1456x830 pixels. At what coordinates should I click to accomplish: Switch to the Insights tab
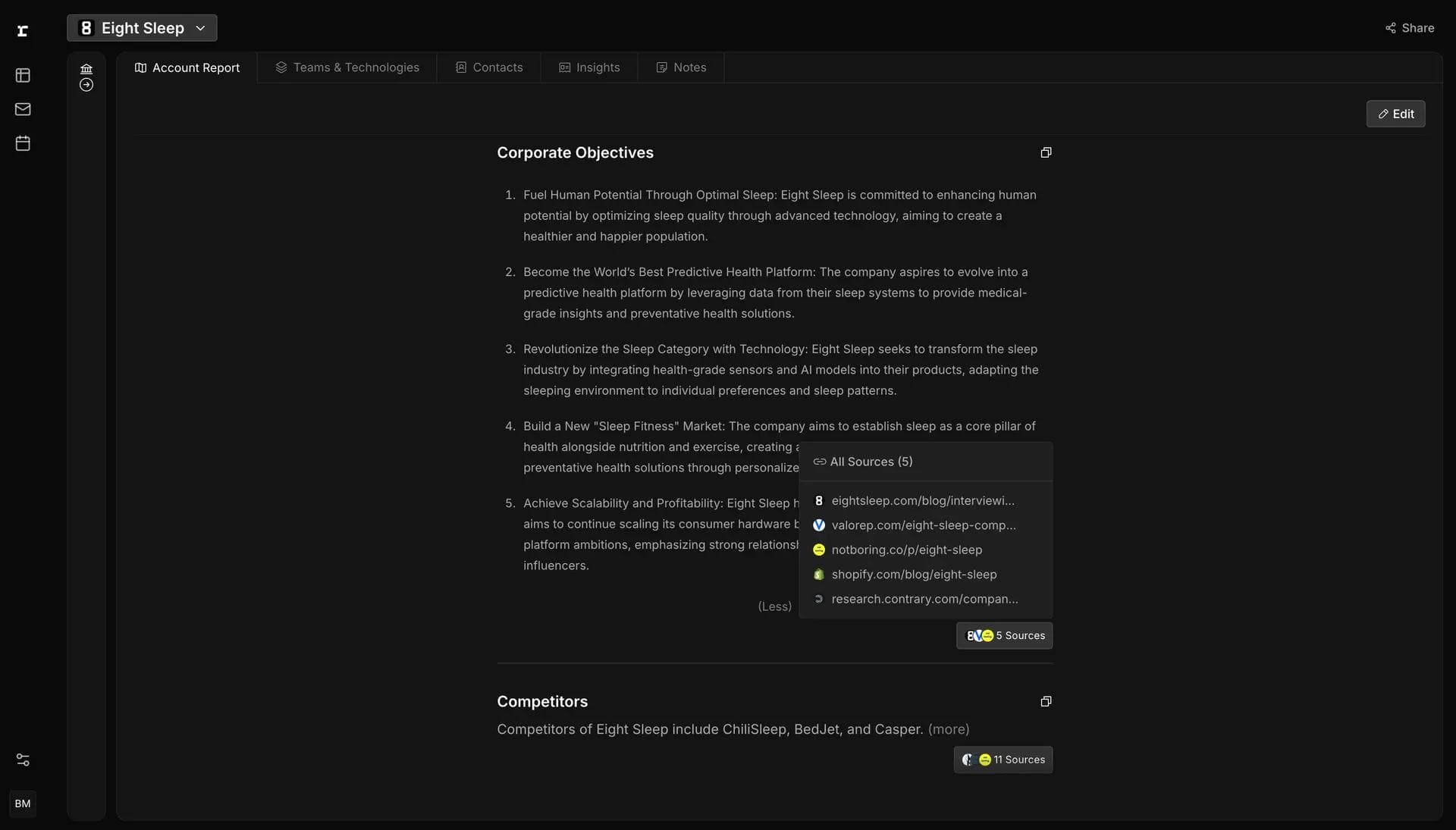589,67
